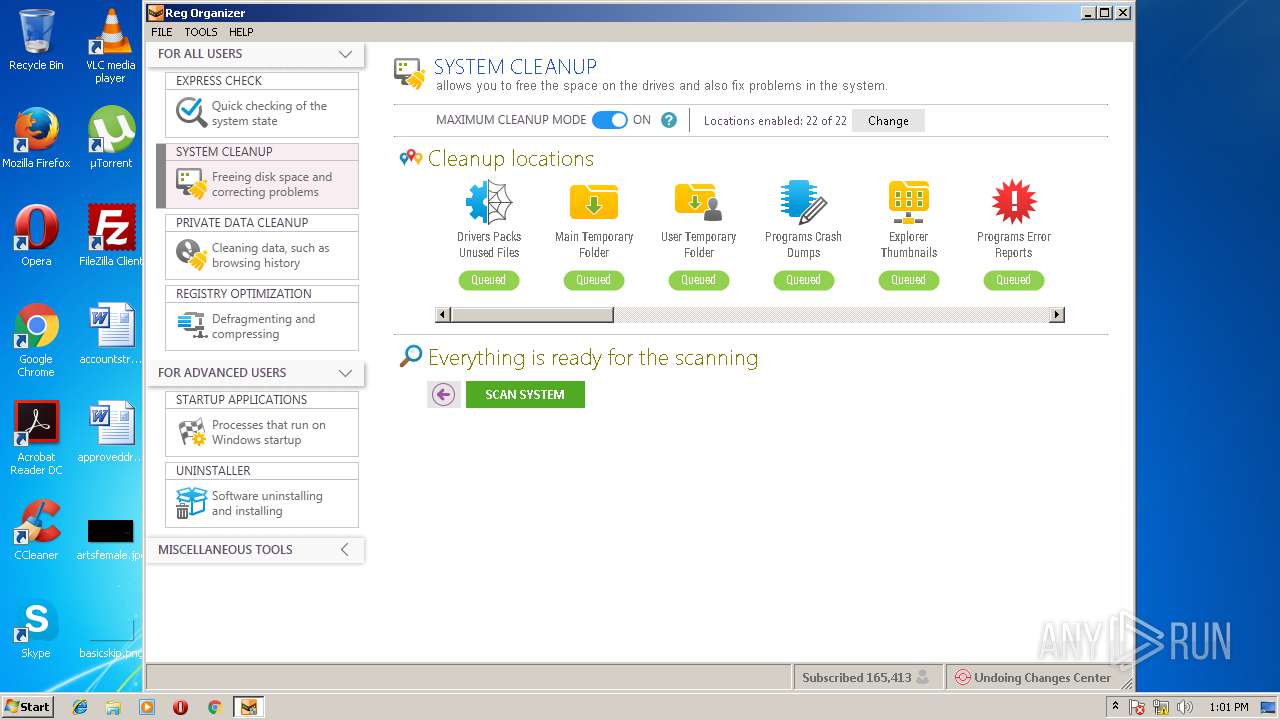Click Queued under Programs Error Reports

(1013, 280)
